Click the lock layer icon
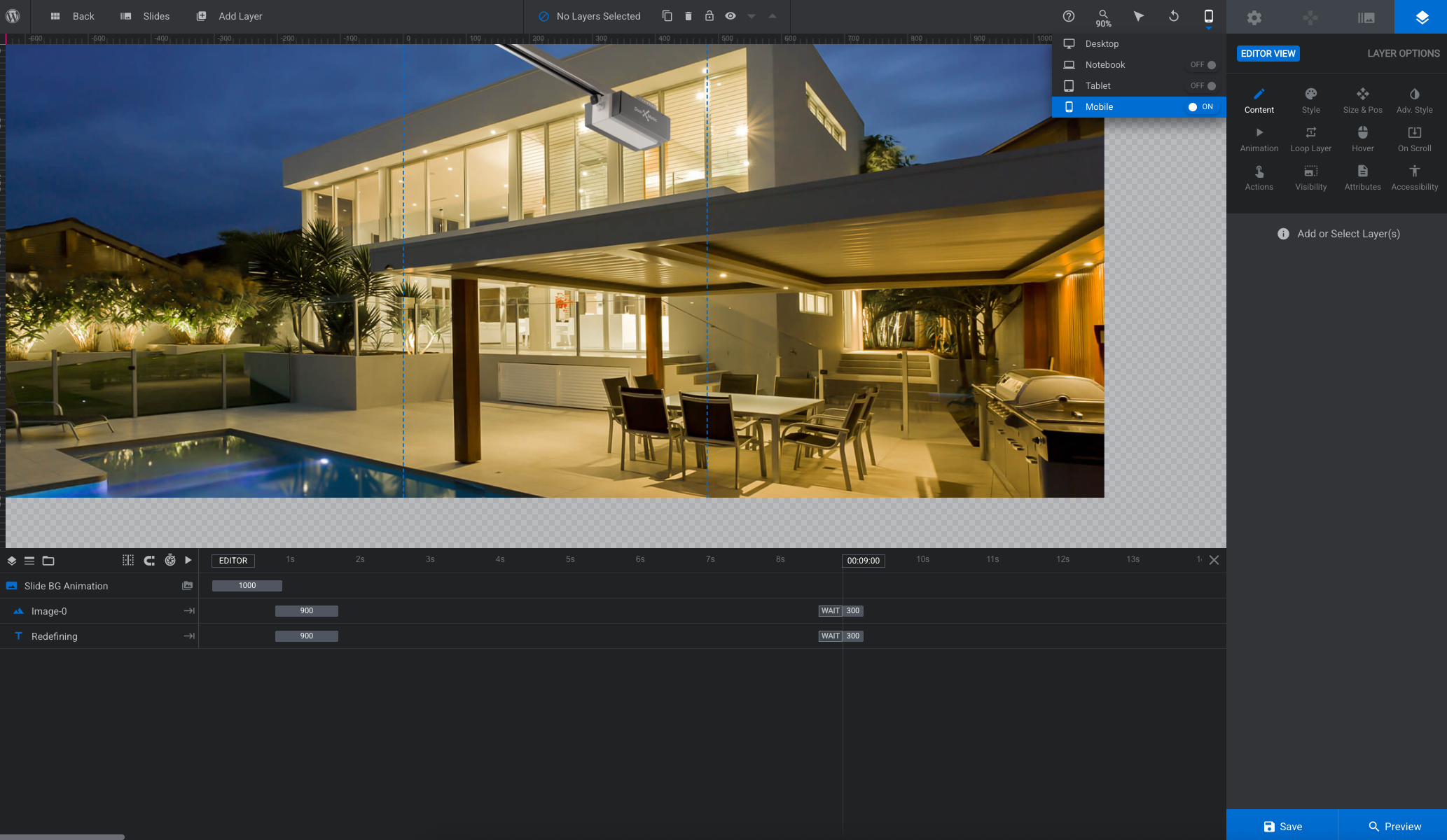1447x840 pixels. (x=709, y=16)
